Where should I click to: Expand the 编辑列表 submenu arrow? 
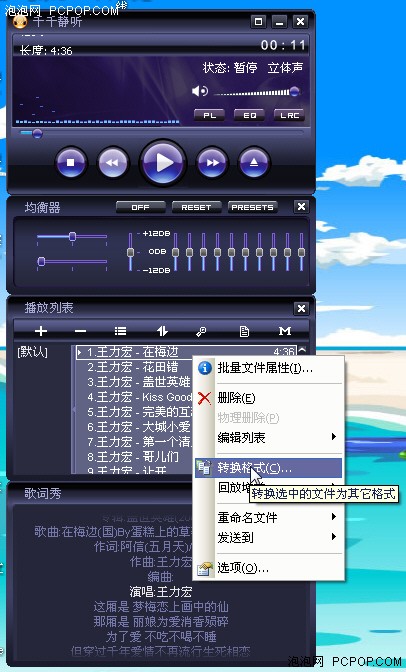[x=334, y=437]
